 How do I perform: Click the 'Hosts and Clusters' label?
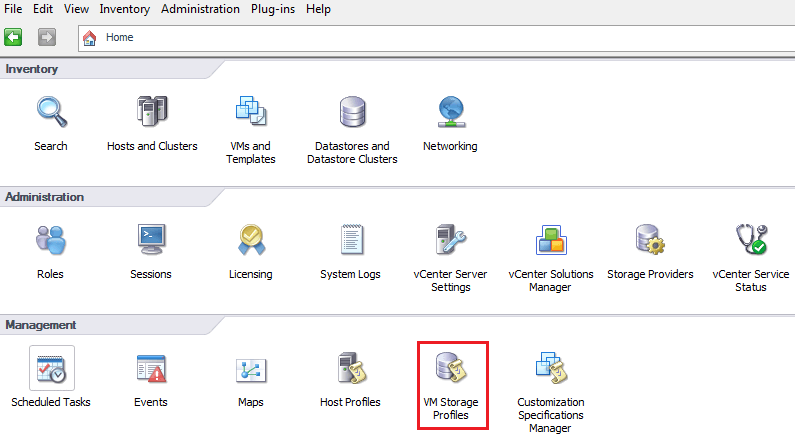point(152,146)
